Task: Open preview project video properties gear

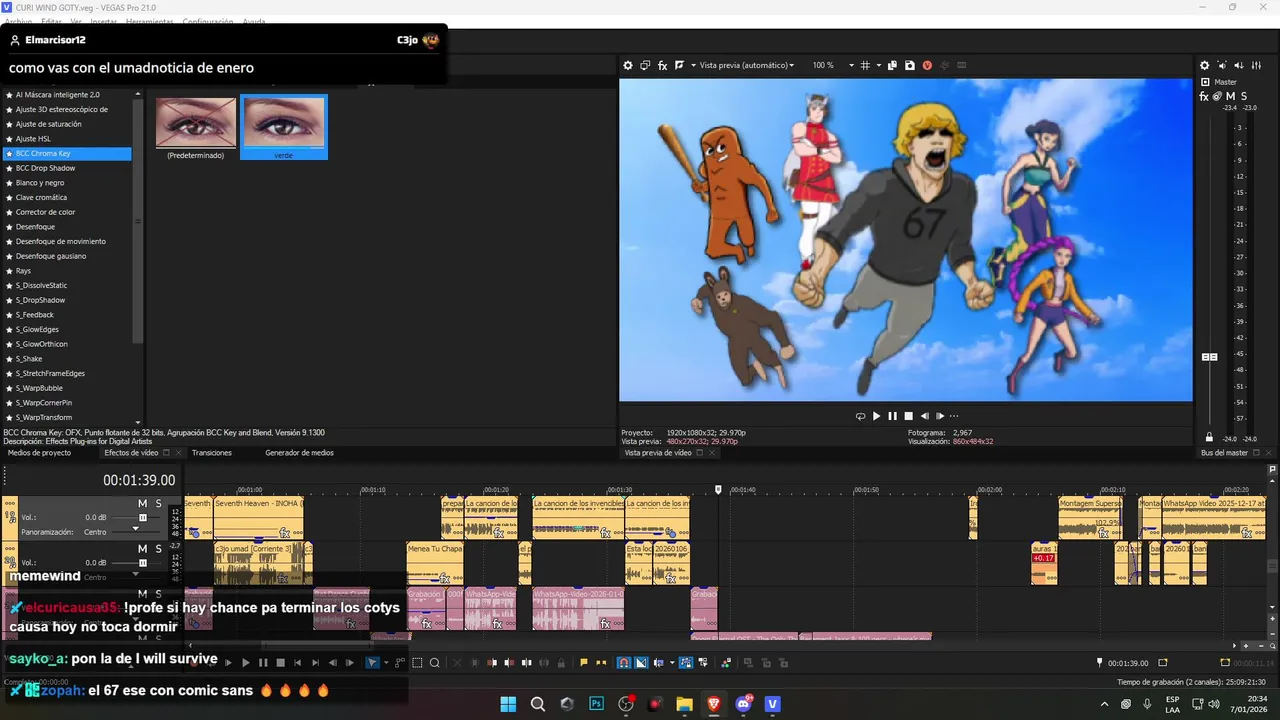Action: pyautogui.click(x=628, y=65)
